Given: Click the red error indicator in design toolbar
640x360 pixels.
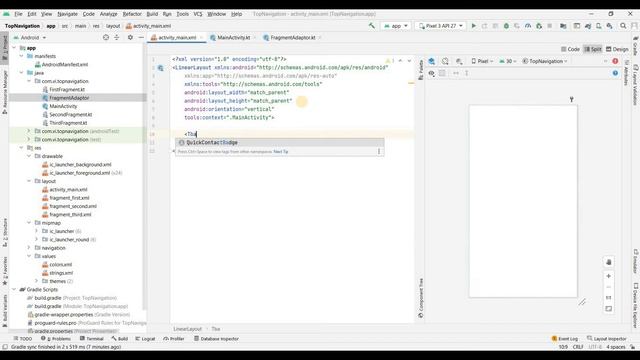Looking at the screenshot, I should click(615, 61).
